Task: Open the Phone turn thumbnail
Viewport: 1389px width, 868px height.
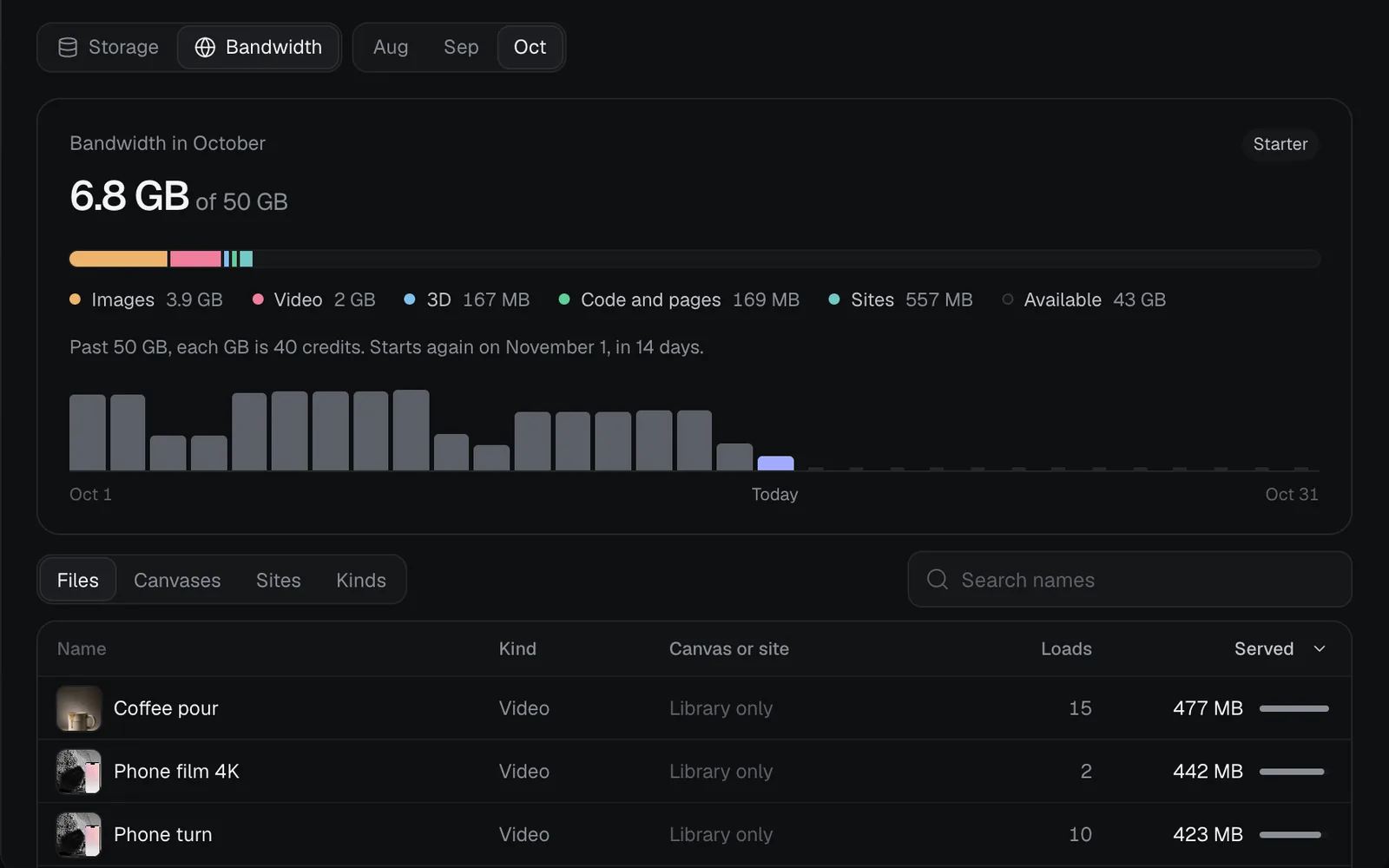Action: [x=79, y=834]
